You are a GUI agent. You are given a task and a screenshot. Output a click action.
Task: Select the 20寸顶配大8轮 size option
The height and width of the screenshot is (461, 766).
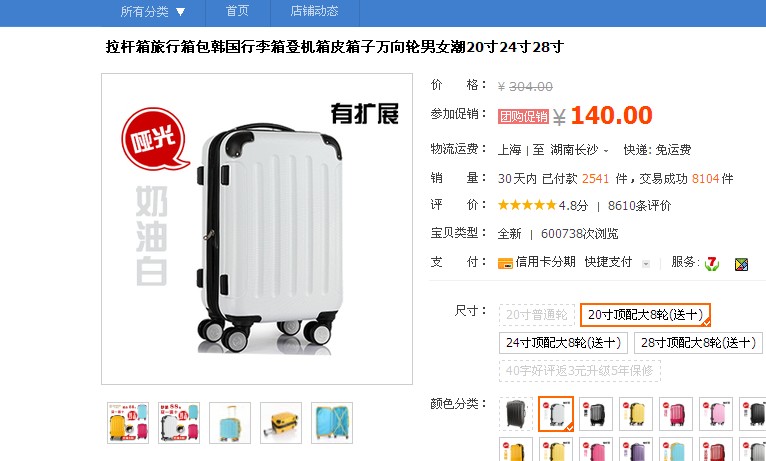tap(645, 315)
